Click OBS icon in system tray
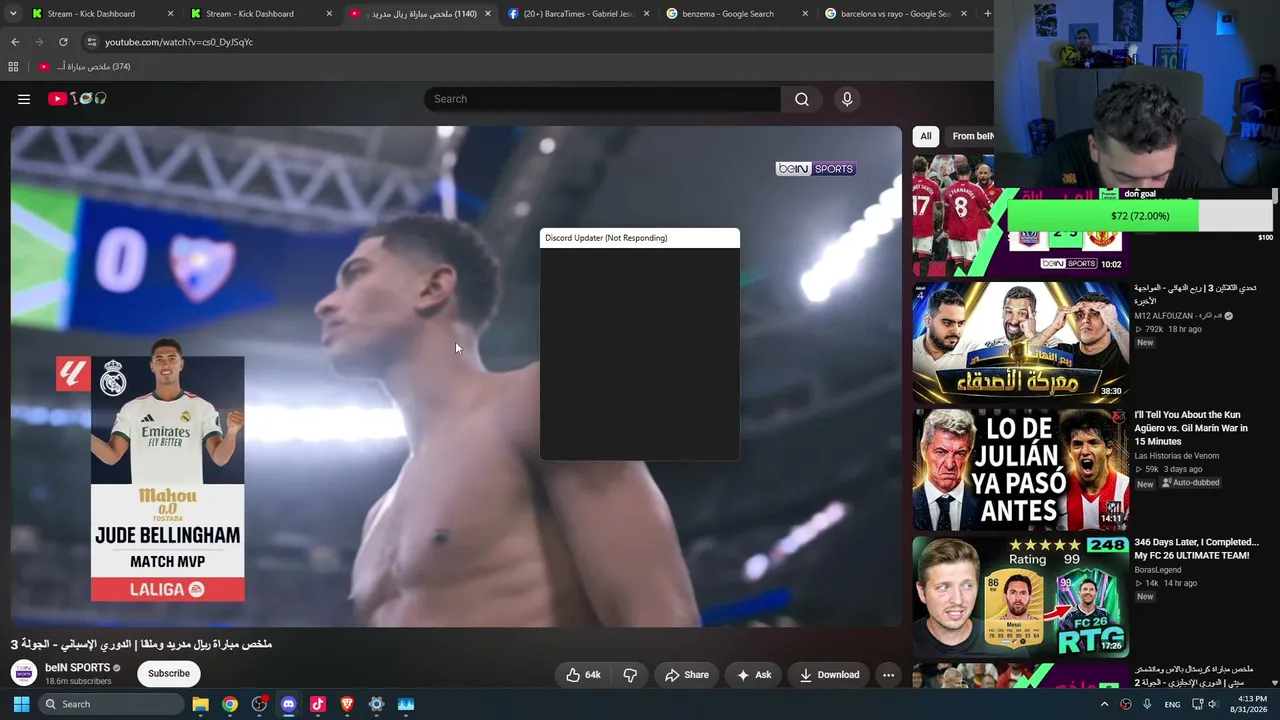This screenshot has width=1280, height=720. tap(1126, 704)
